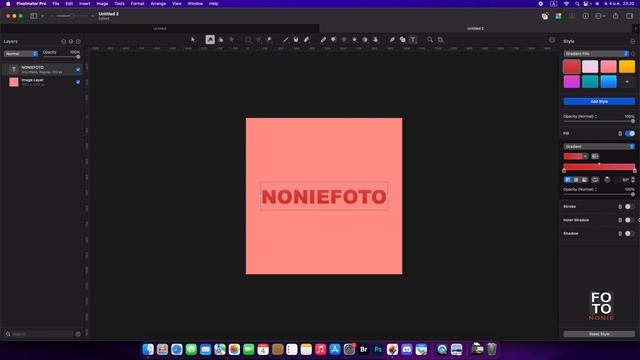Viewport: 640px width, 360px height.
Task: Select the NONIEFOTO text on canvas
Action: [x=324, y=197]
